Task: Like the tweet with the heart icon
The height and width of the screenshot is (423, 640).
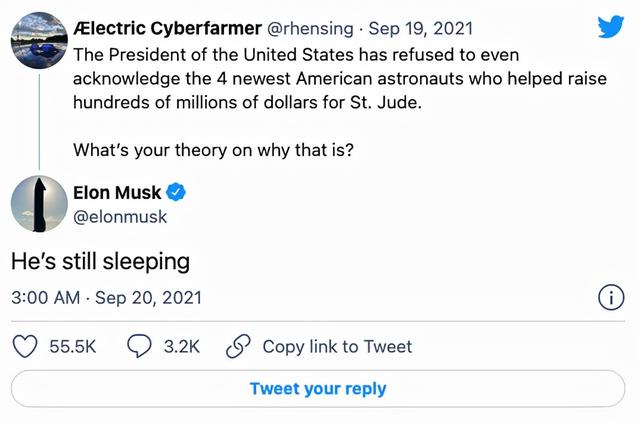Action: [24, 346]
